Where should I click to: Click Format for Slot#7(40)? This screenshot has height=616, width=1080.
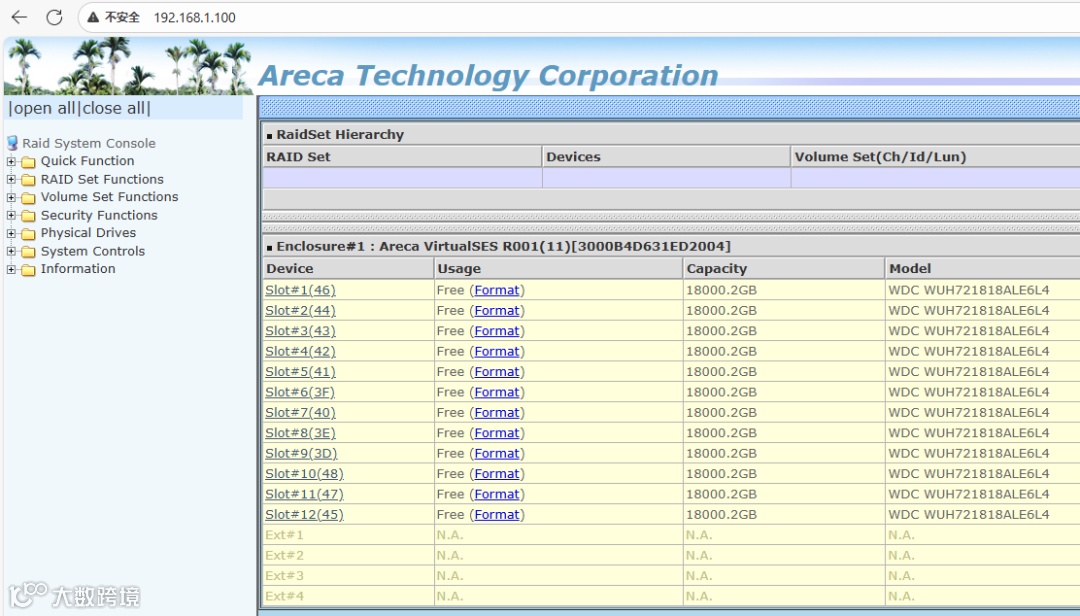[497, 413]
